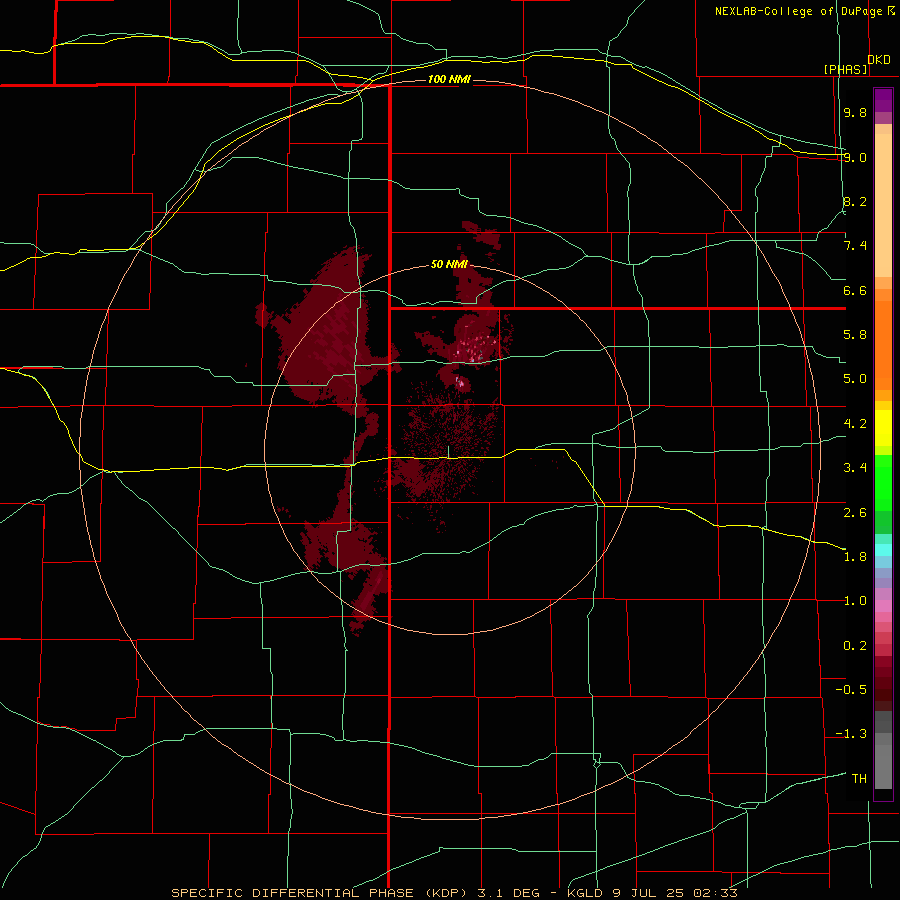This screenshot has width=900, height=900.
Task: Click the -0.5 color scale value
Action: [x=851, y=690]
